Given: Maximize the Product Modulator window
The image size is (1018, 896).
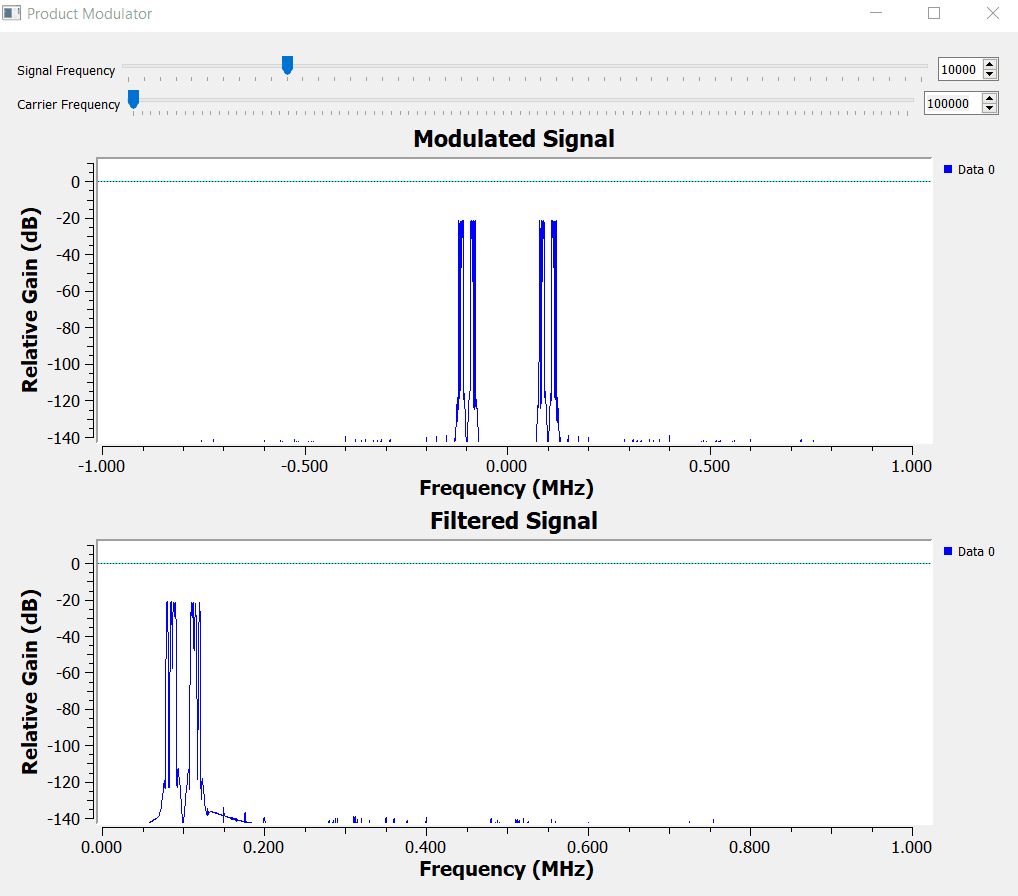Looking at the screenshot, I should [x=934, y=14].
